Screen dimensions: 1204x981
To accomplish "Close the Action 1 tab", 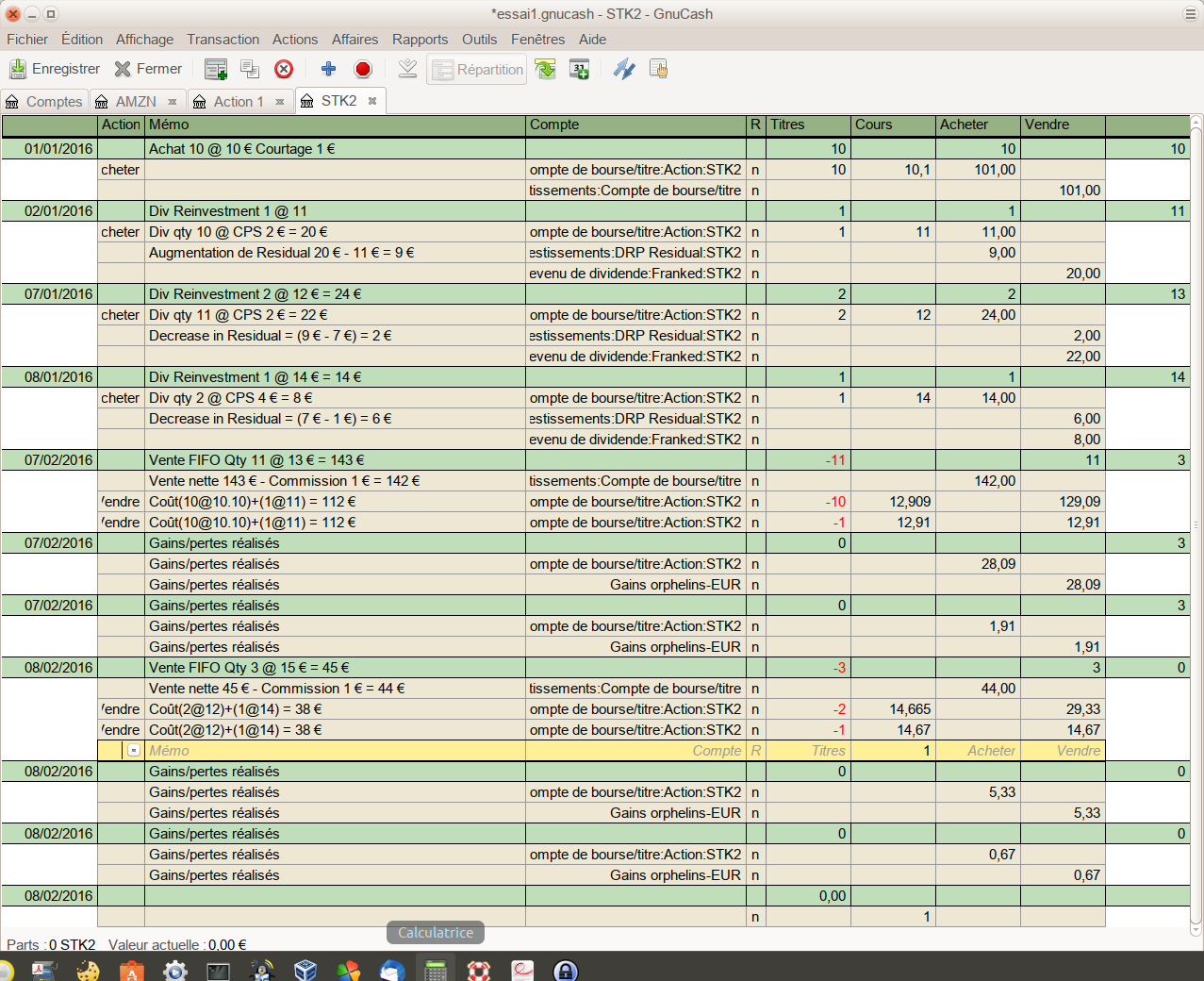I will [280, 102].
